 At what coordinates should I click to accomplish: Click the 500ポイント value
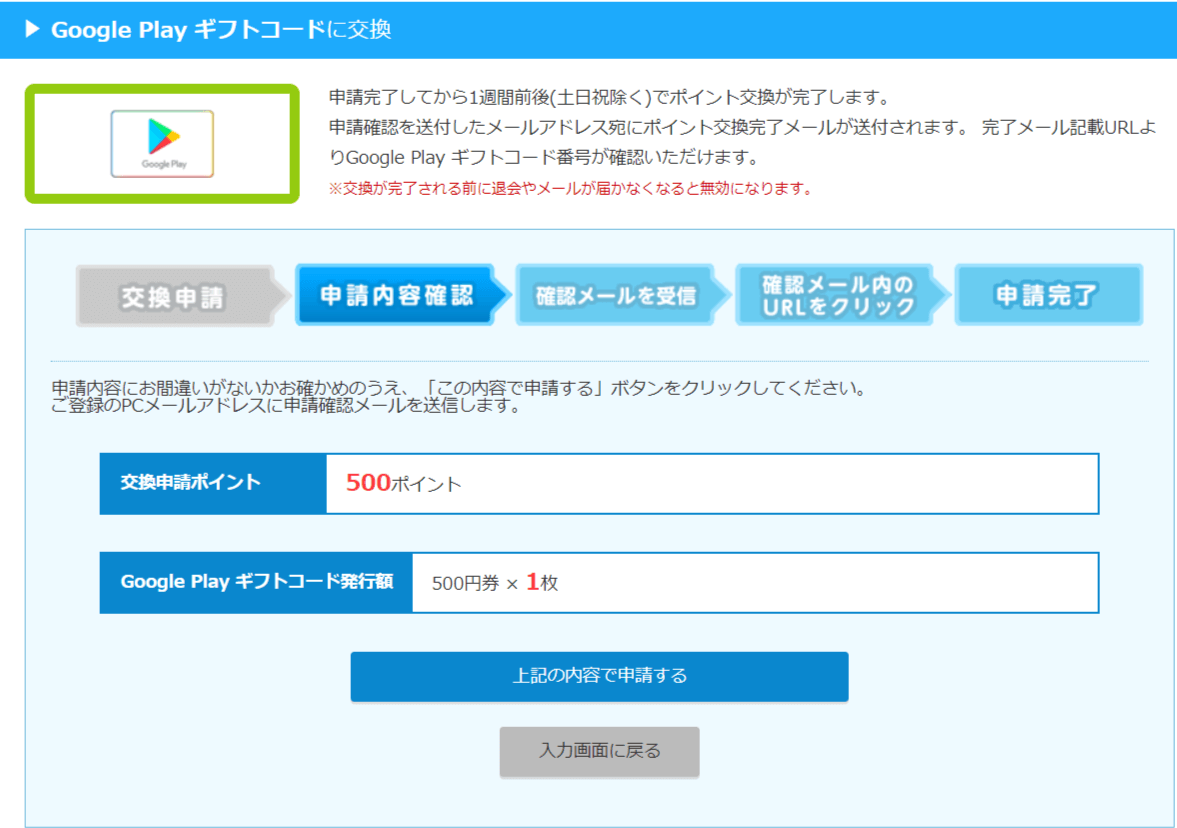click(403, 483)
